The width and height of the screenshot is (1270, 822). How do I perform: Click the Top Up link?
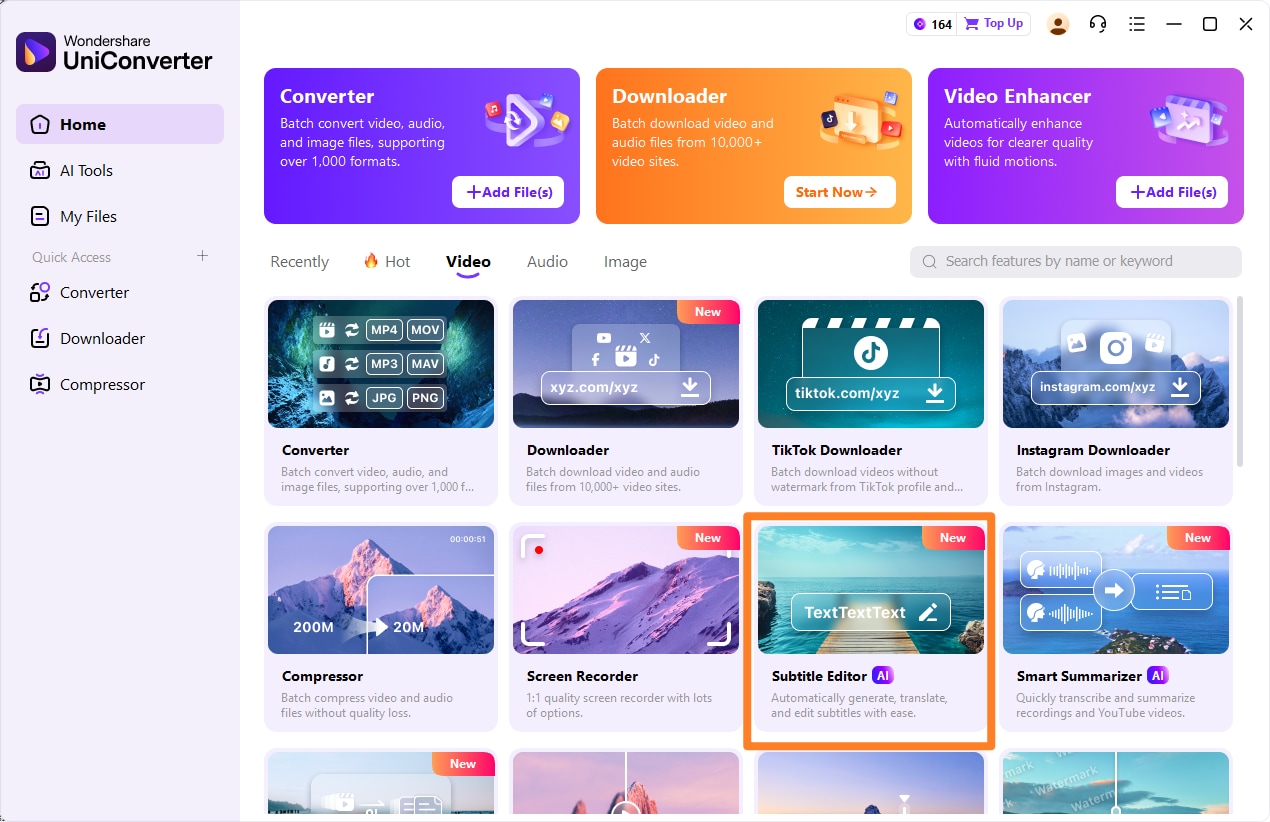(1003, 23)
